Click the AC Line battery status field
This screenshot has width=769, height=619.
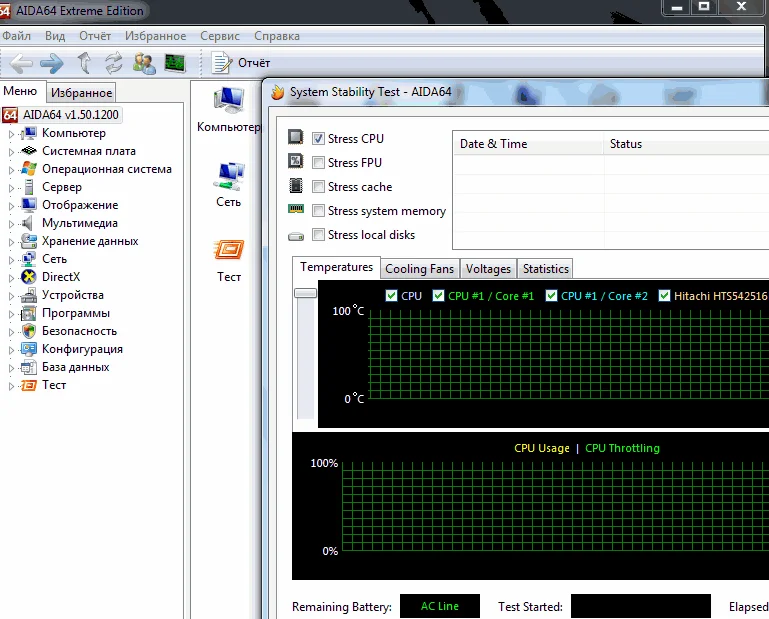click(440, 606)
